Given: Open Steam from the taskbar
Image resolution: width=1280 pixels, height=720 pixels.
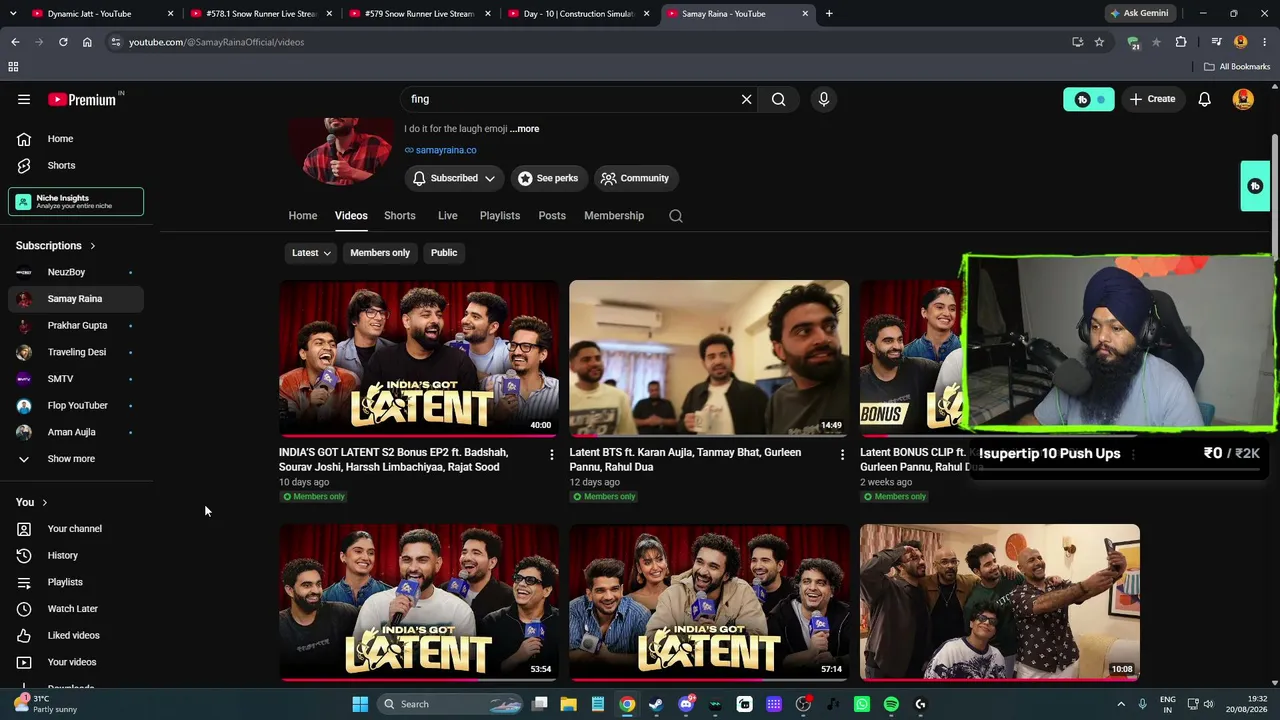Looking at the screenshot, I should click(656, 704).
